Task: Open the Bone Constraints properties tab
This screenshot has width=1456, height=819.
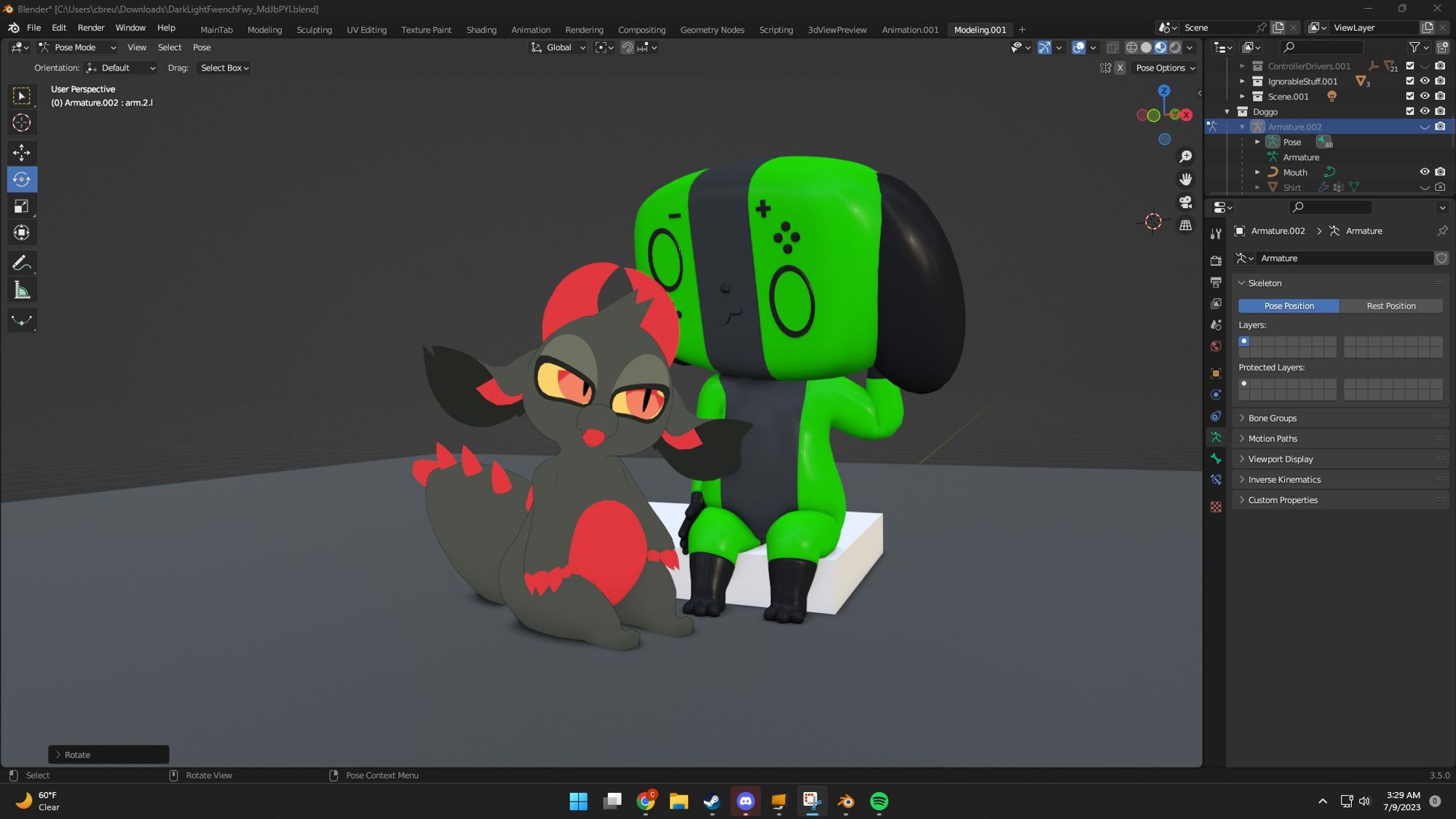Action: (x=1216, y=480)
